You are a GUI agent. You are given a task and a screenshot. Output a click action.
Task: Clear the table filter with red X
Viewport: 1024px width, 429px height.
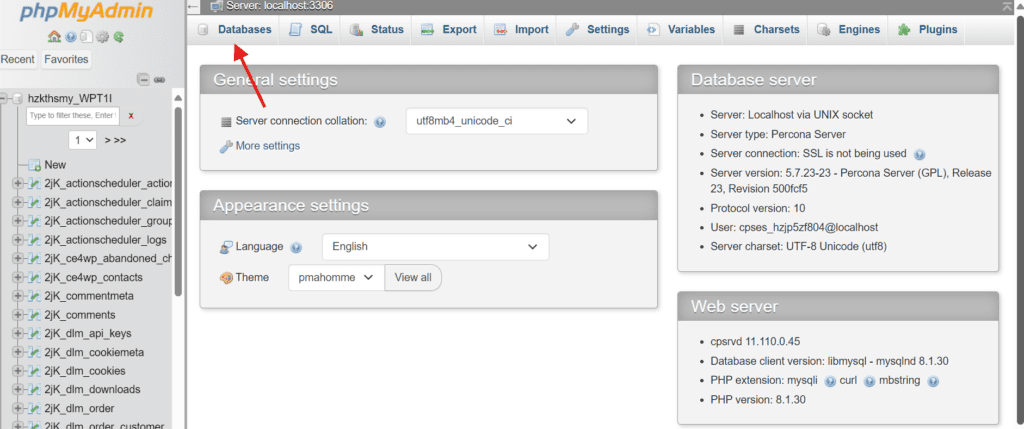pos(131,116)
